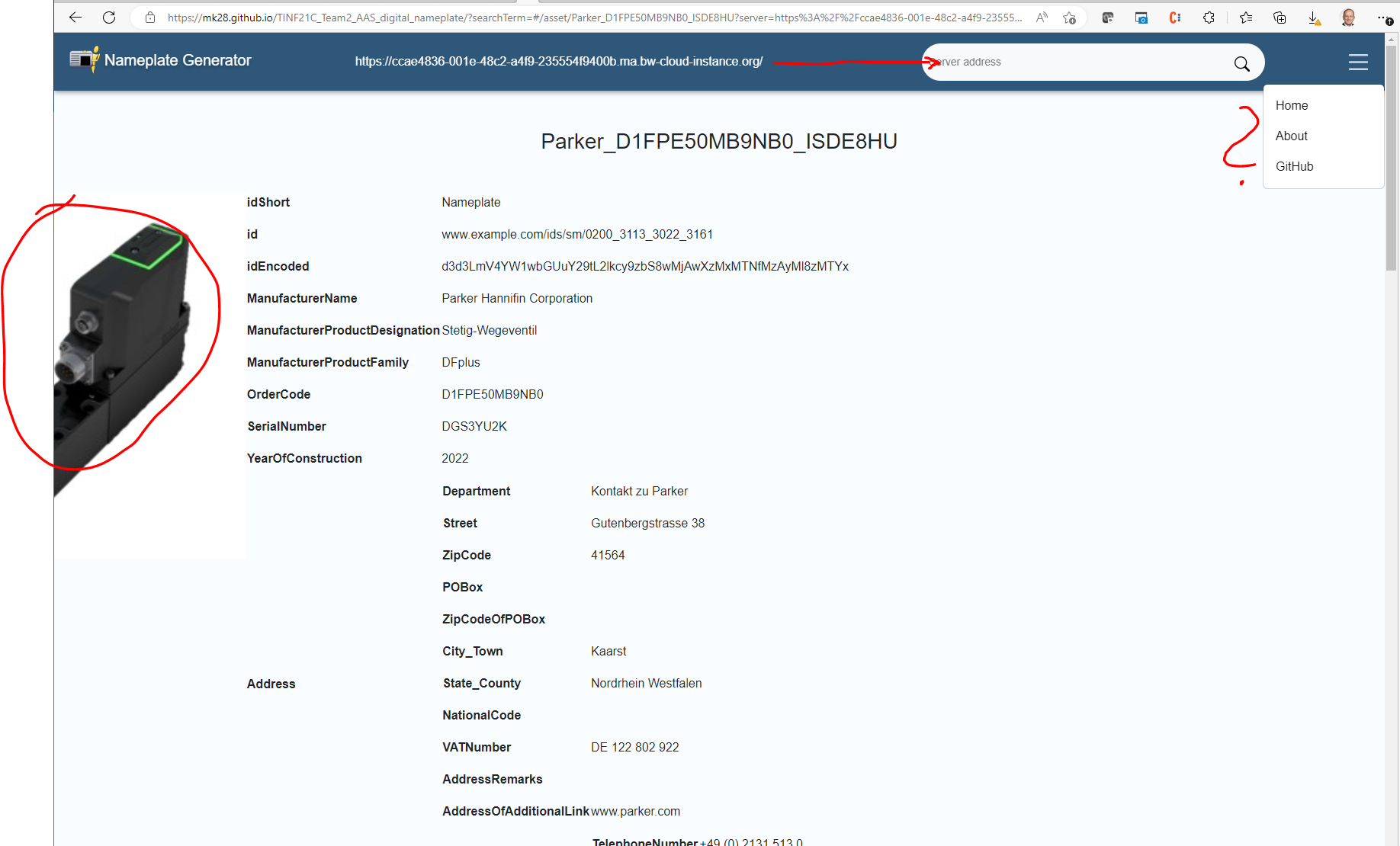Click the SerialNumber value DGS3YU2K
1400x846 pixels.
tap(474, 426)
